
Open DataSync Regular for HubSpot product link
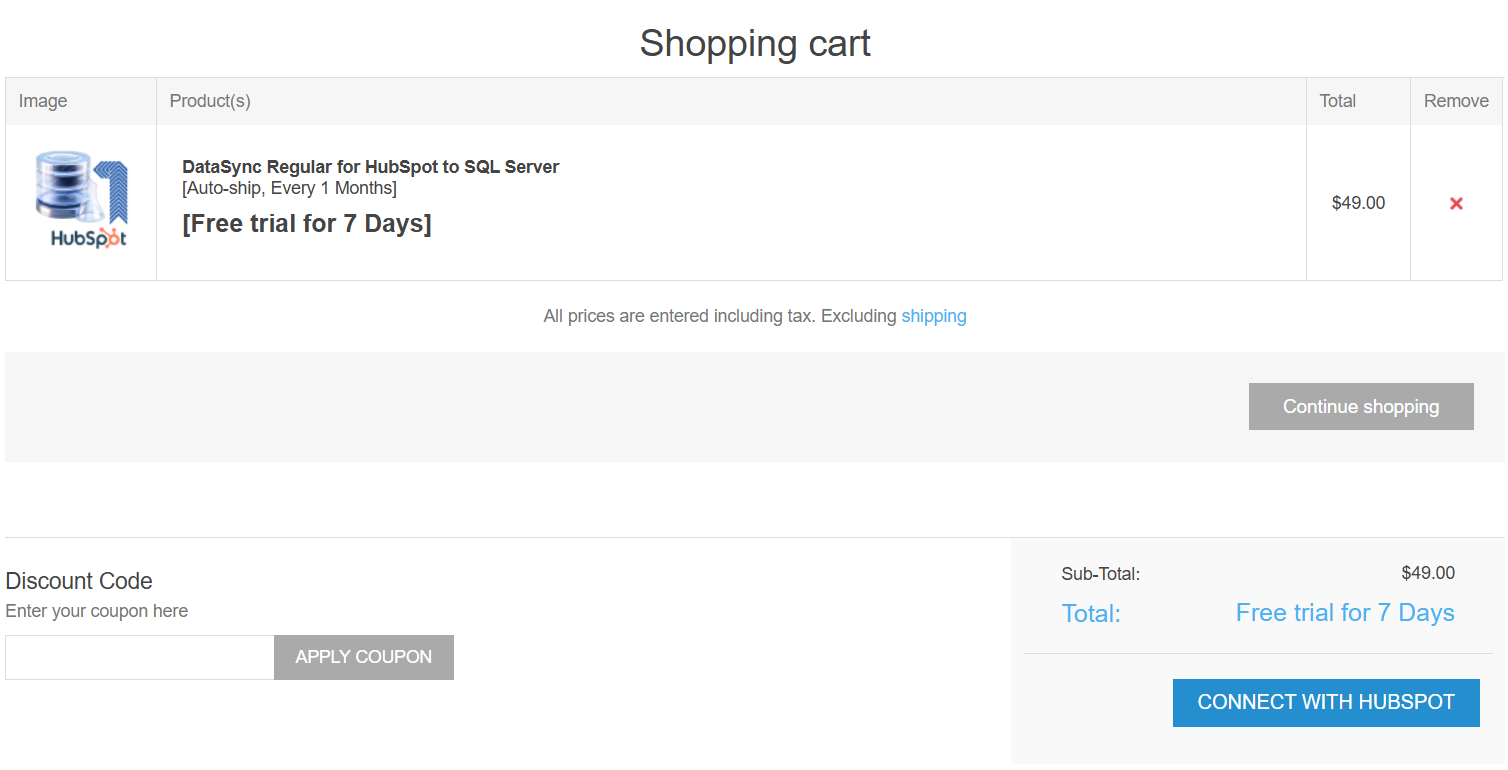(370, 167)
